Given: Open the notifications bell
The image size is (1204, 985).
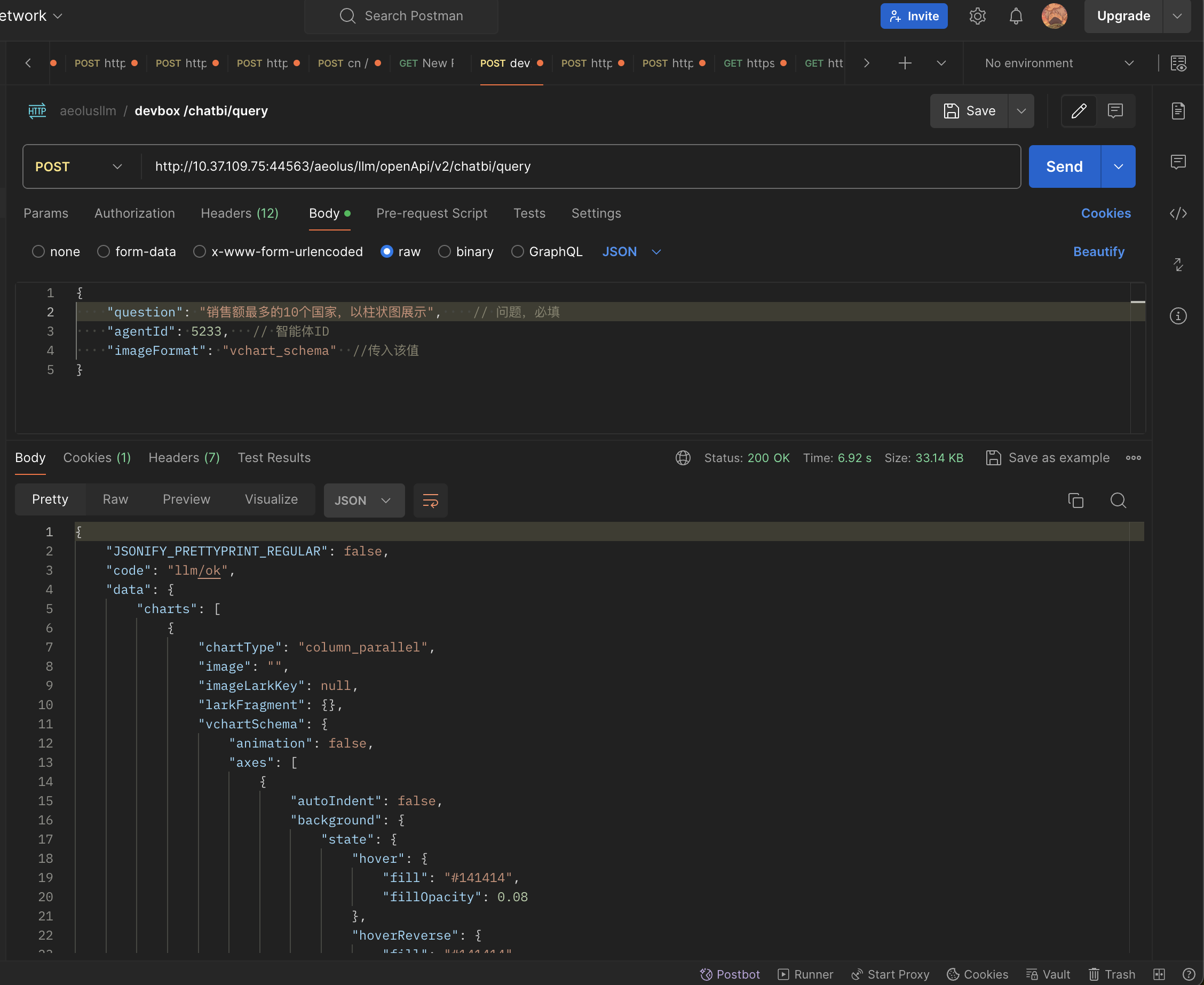Looking at the screenshot, I should pyautogui.click(x=1016, y=16).
